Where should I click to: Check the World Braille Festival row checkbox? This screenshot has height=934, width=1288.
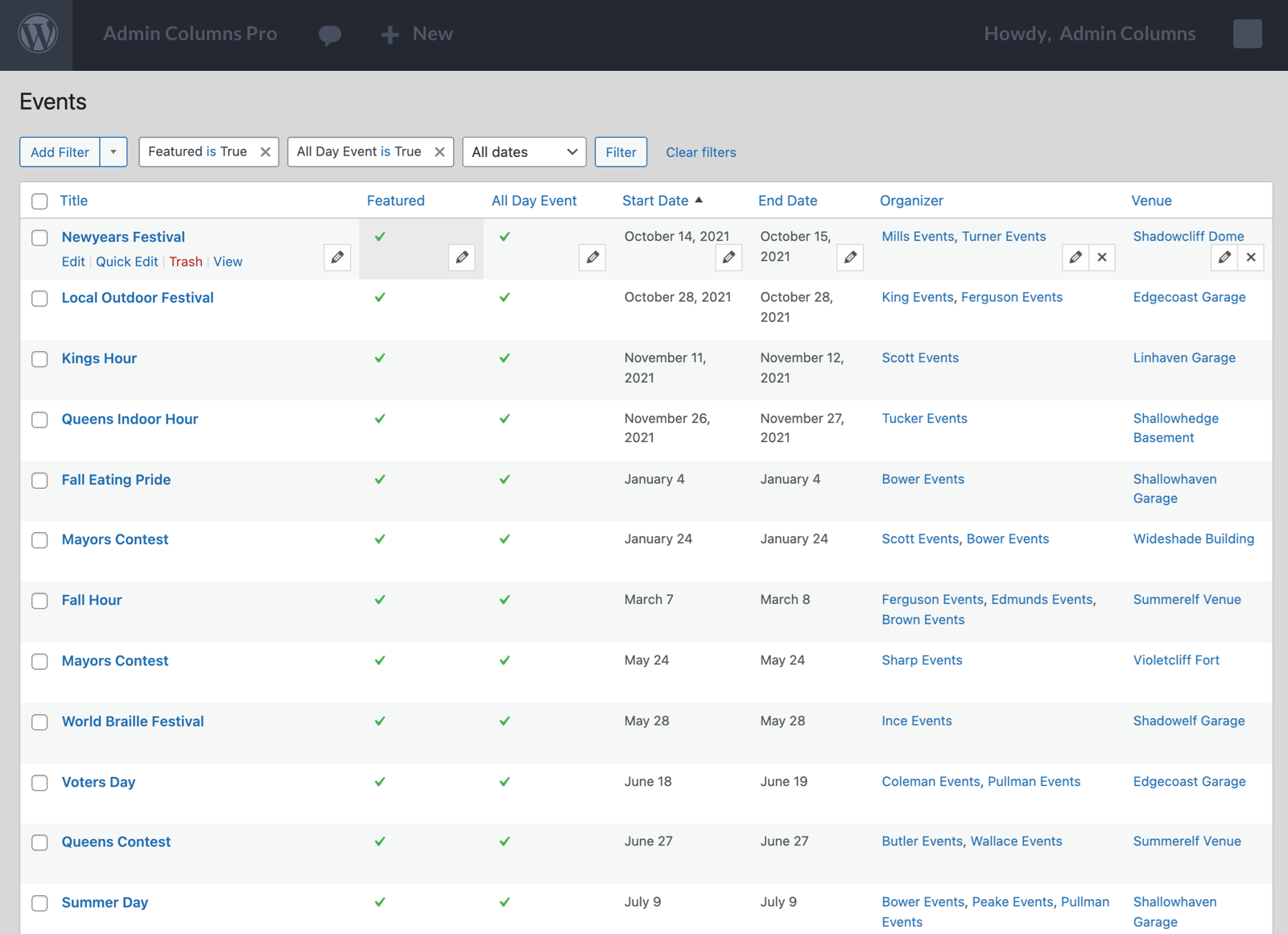[x=39, y=722]
